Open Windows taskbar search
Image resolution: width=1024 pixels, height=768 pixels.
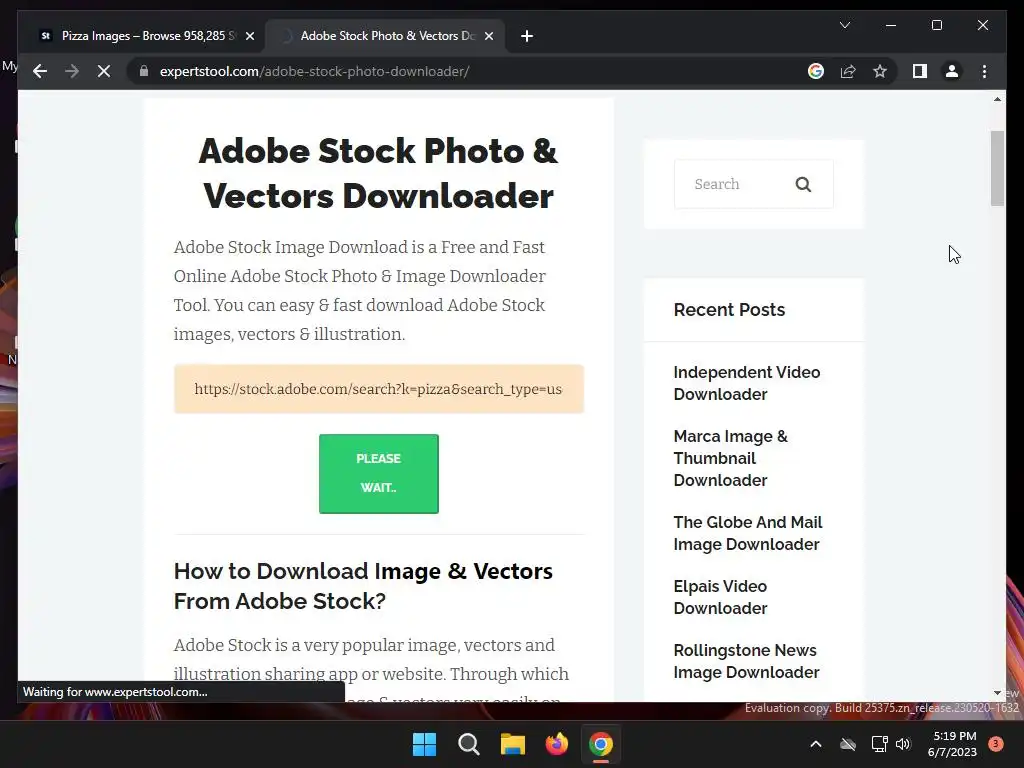(468, 744)
